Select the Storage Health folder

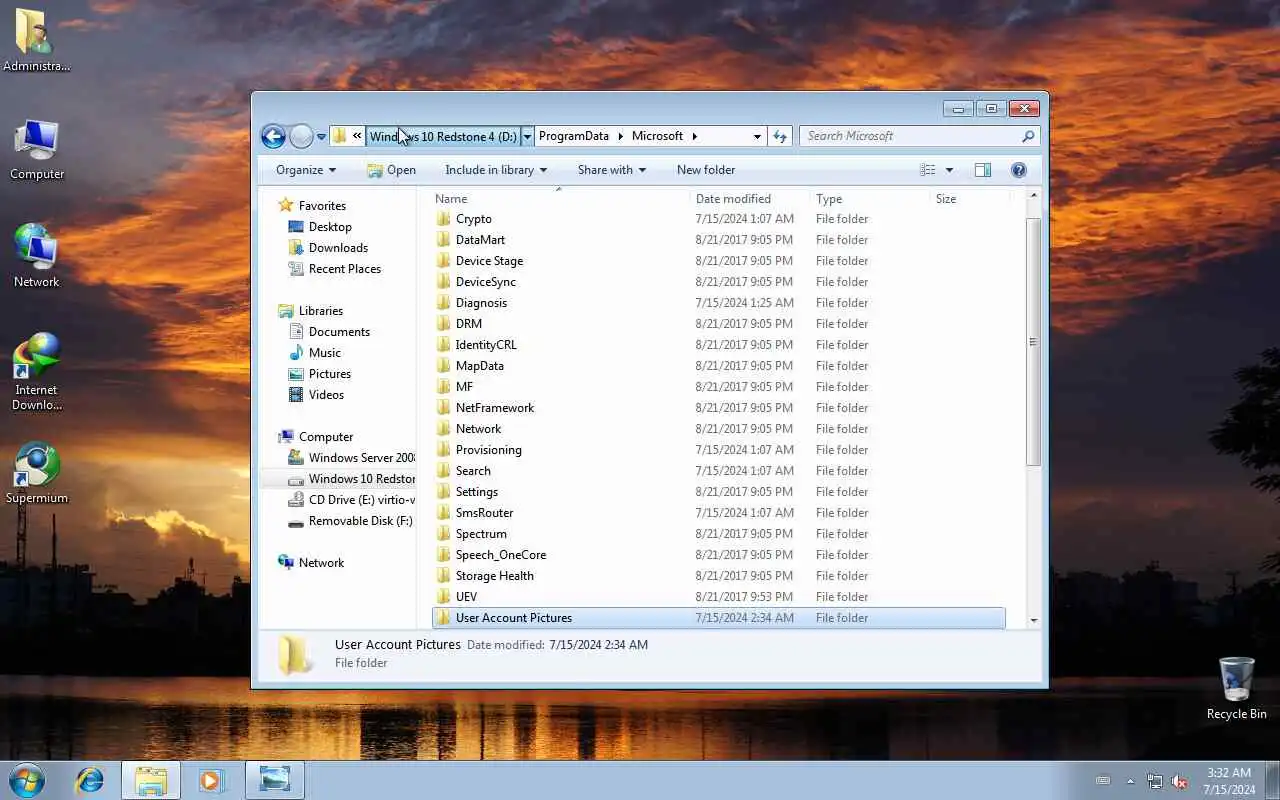718,576
